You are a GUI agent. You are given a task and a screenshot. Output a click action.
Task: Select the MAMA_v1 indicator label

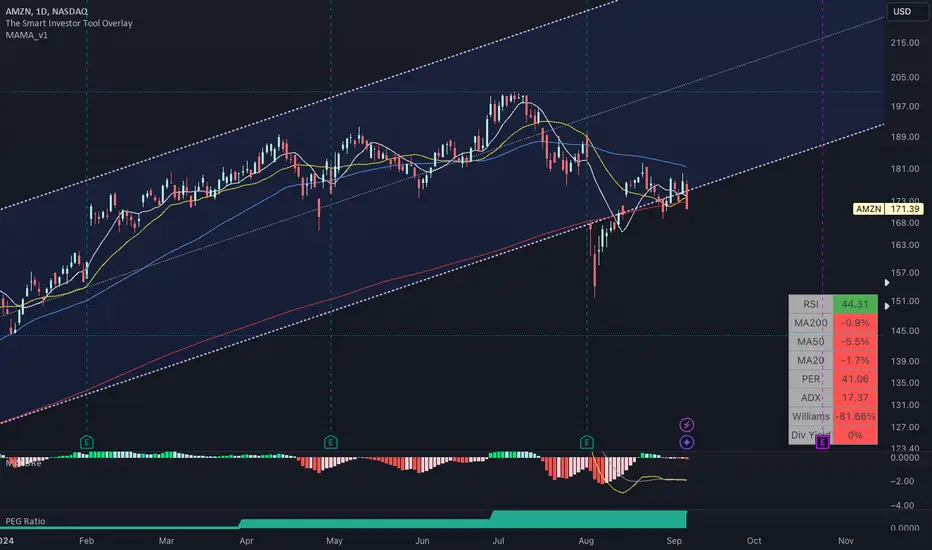tap(27, 35)
